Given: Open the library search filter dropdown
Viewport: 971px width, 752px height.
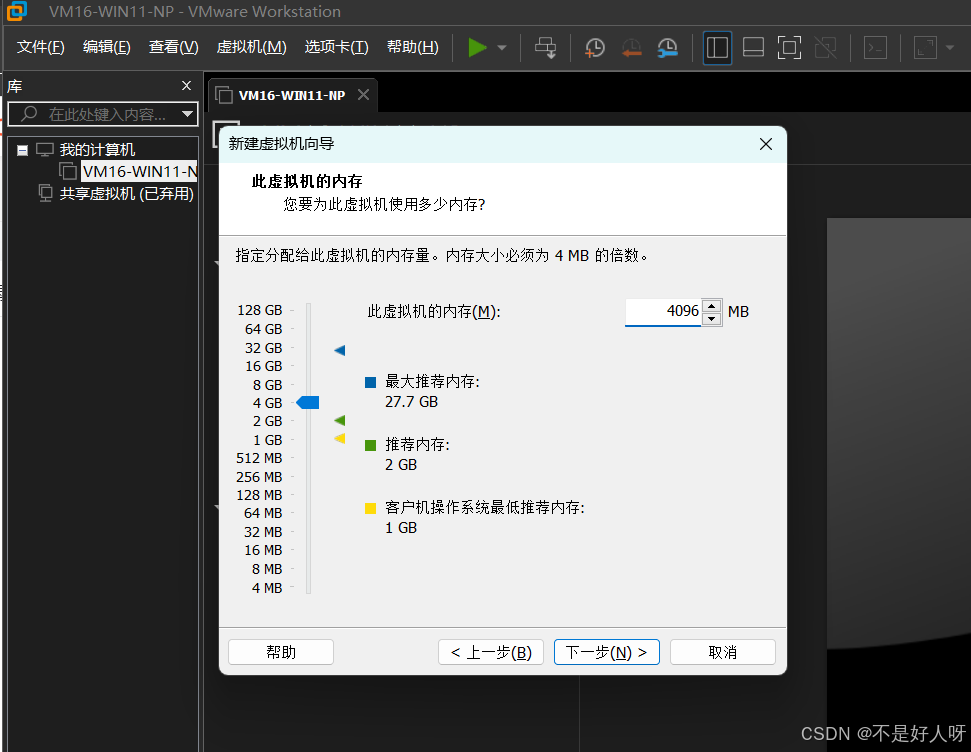Looking at the screenshot, I should tap(187, 114).
